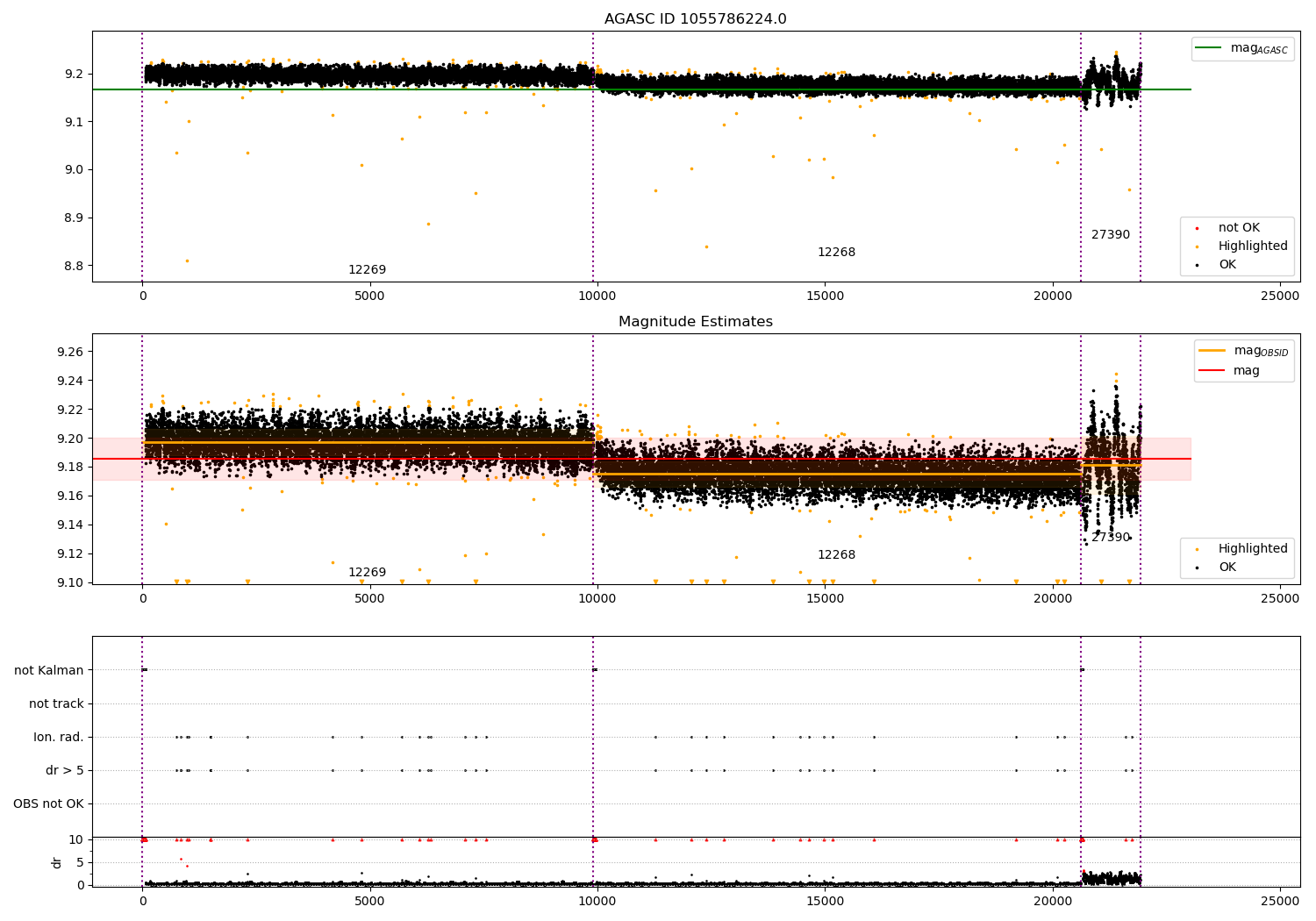Click the 'Highlighted' legend entry in the top plot
This screenshot has width=1316, height=921.
point(1253,246)
